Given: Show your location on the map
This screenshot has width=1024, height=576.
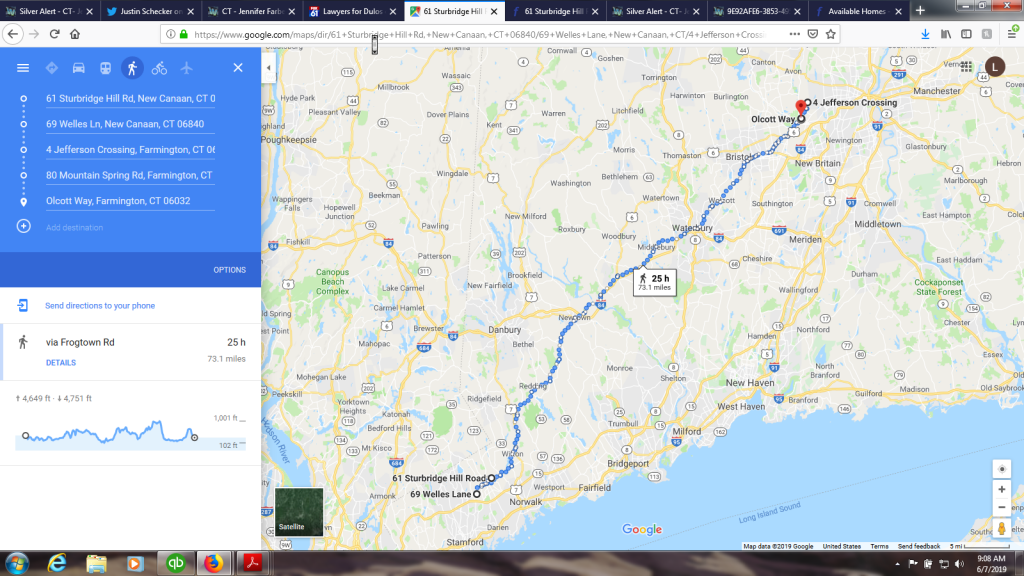Looking at the screenshot, I should click(1002, 469).
